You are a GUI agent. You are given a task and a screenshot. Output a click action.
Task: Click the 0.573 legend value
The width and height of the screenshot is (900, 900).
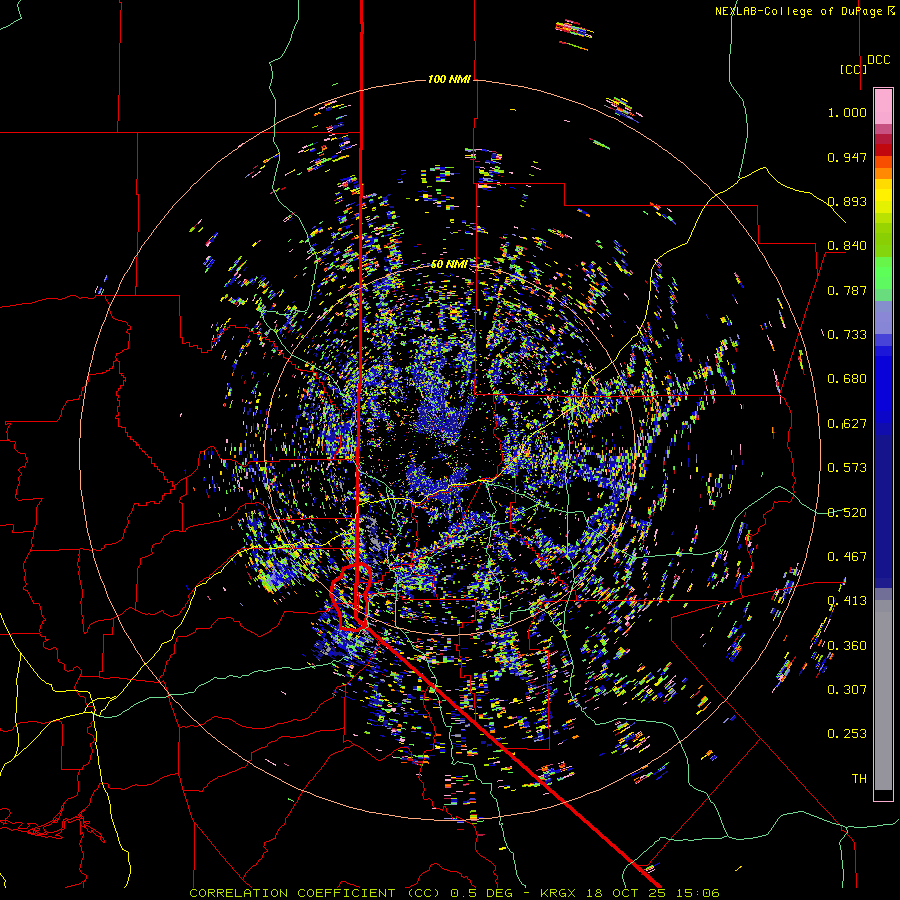coord(847,468)
